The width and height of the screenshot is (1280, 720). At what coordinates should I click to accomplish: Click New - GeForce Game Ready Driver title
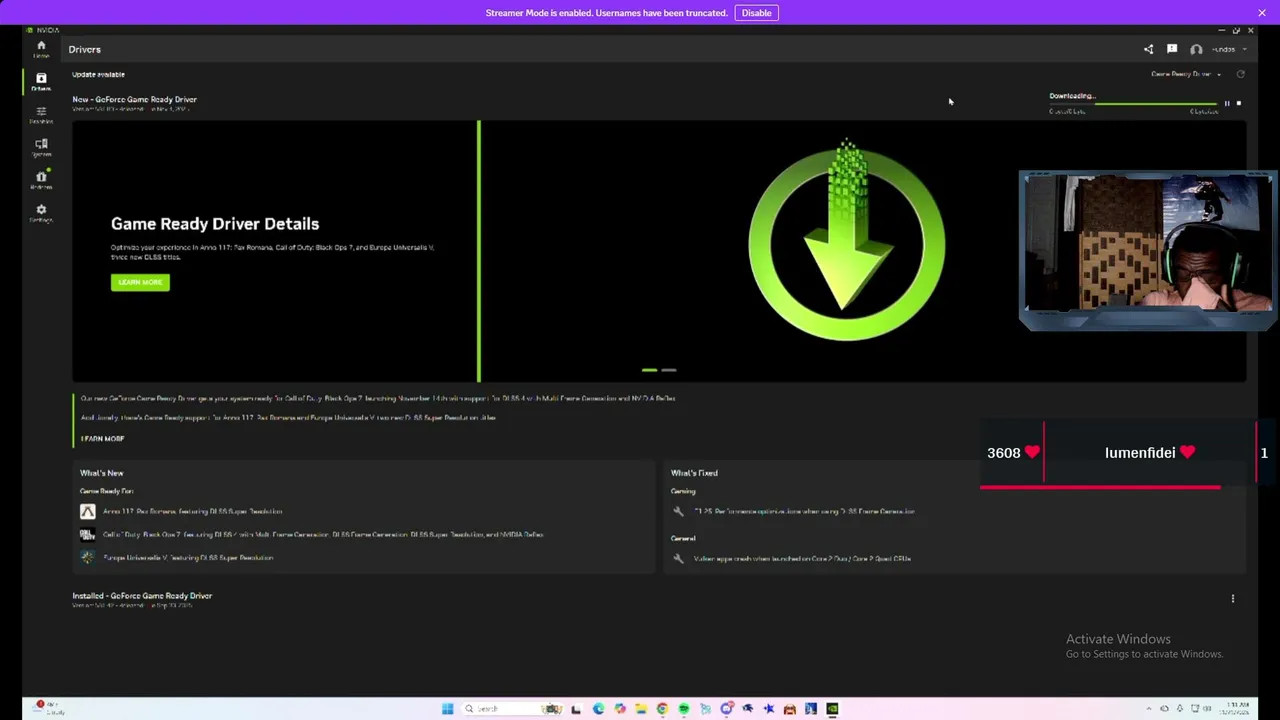[134, 99]
